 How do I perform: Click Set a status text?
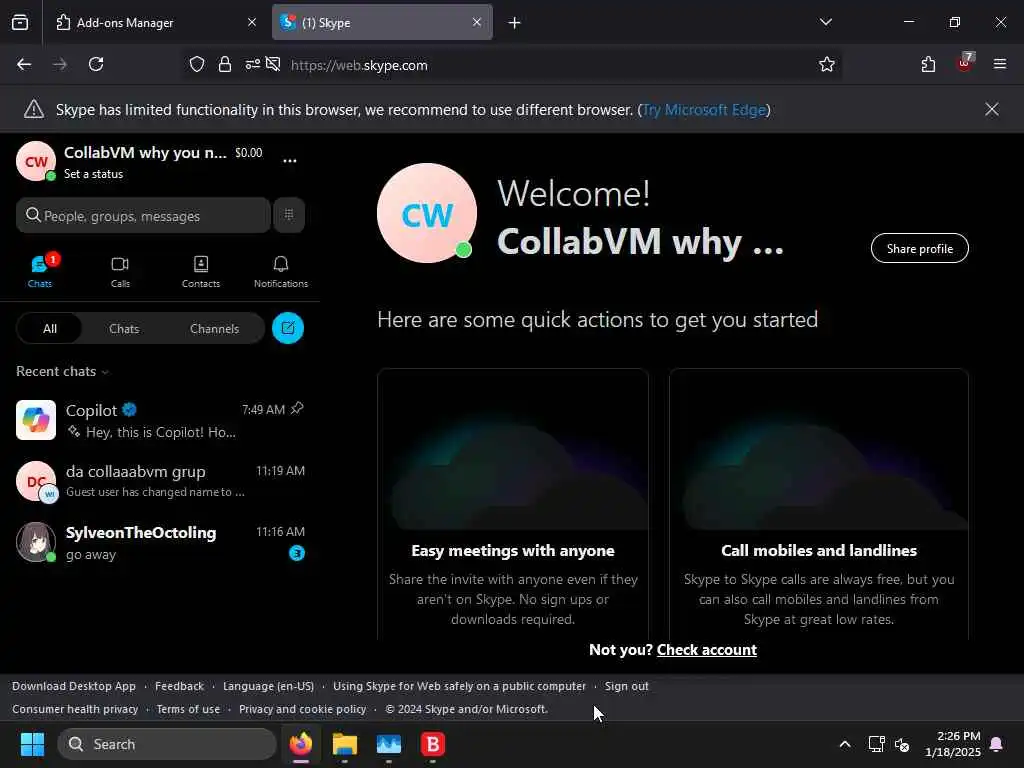(93, 174)
